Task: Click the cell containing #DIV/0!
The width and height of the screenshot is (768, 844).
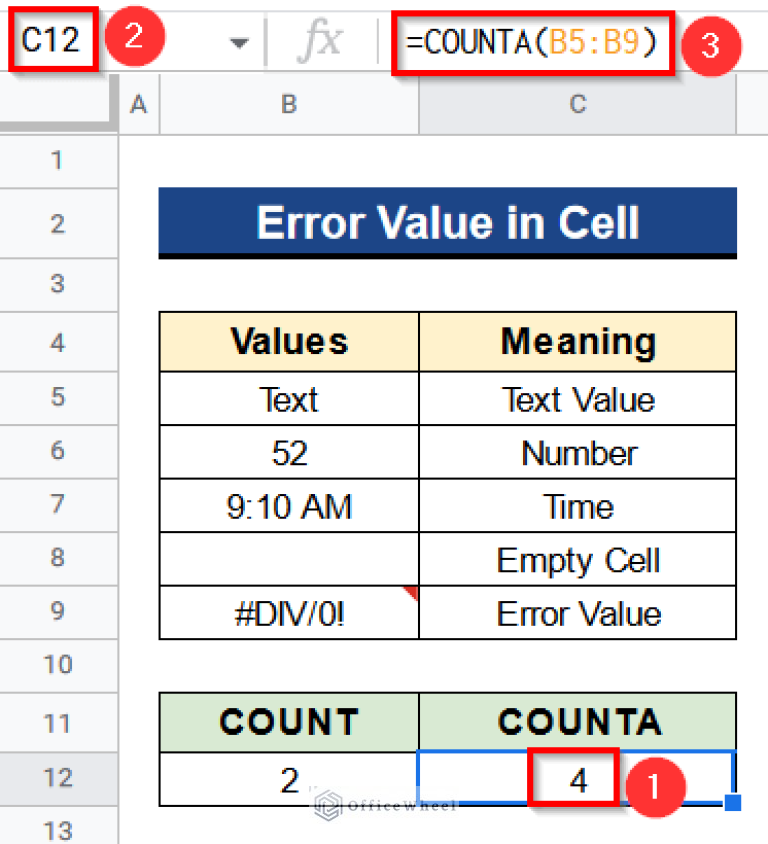Action: point(288,613)
